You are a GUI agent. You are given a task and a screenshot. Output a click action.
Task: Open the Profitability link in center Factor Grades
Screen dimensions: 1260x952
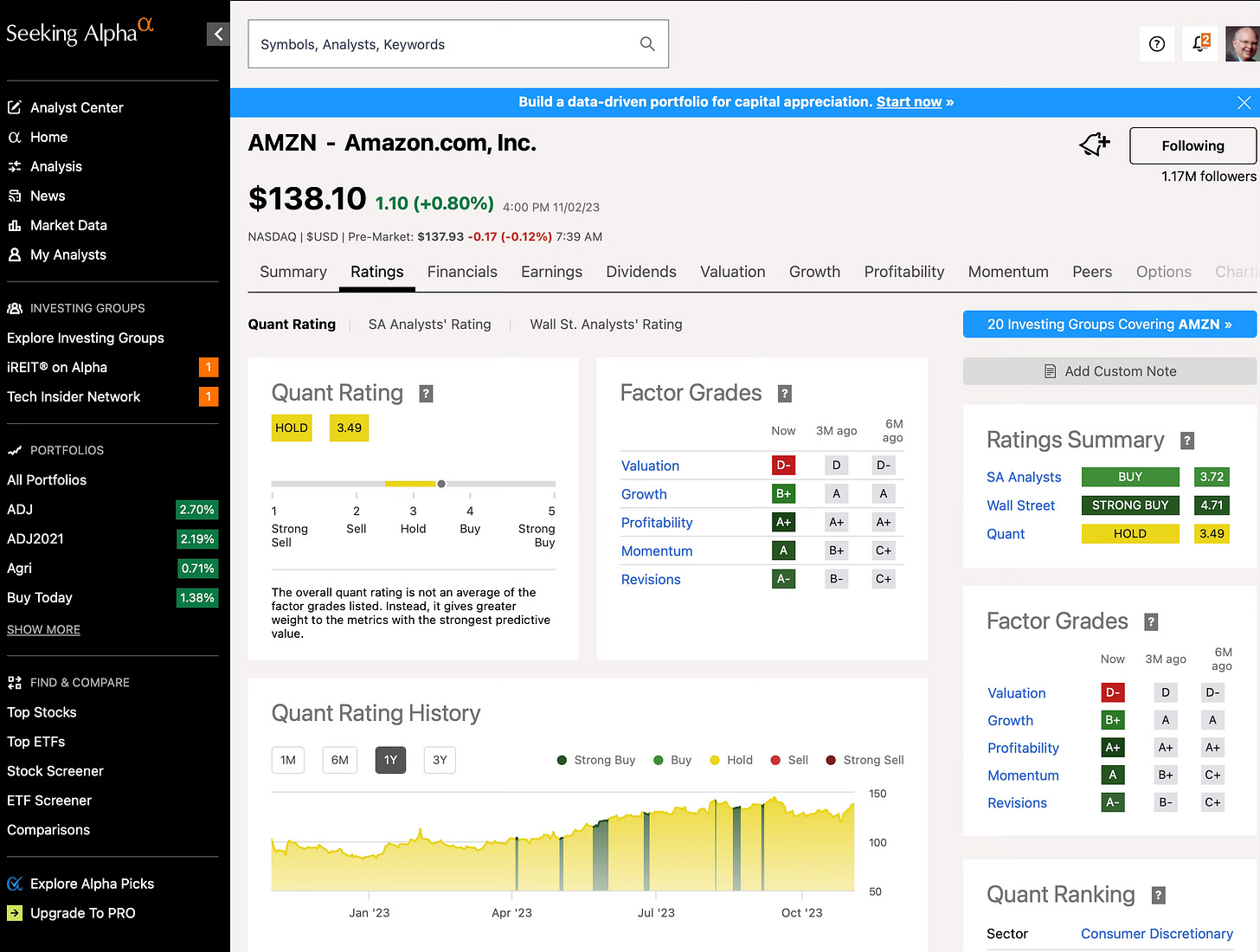pyautogui.click(x=657, y=523)
